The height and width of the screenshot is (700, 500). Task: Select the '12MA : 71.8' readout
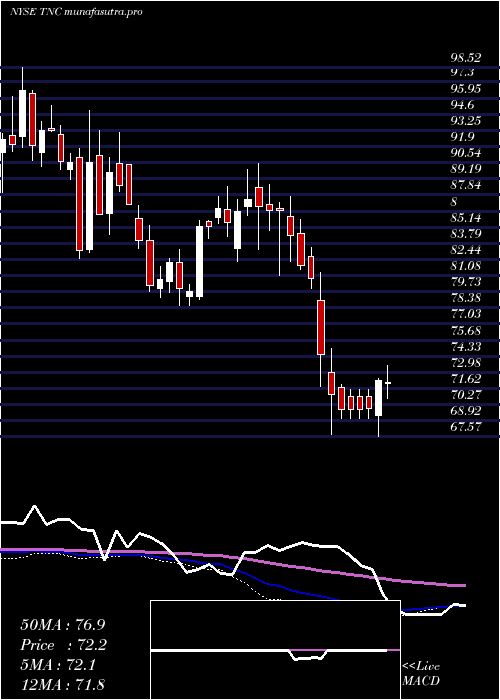pyautogui.click(x=63, y=685)
